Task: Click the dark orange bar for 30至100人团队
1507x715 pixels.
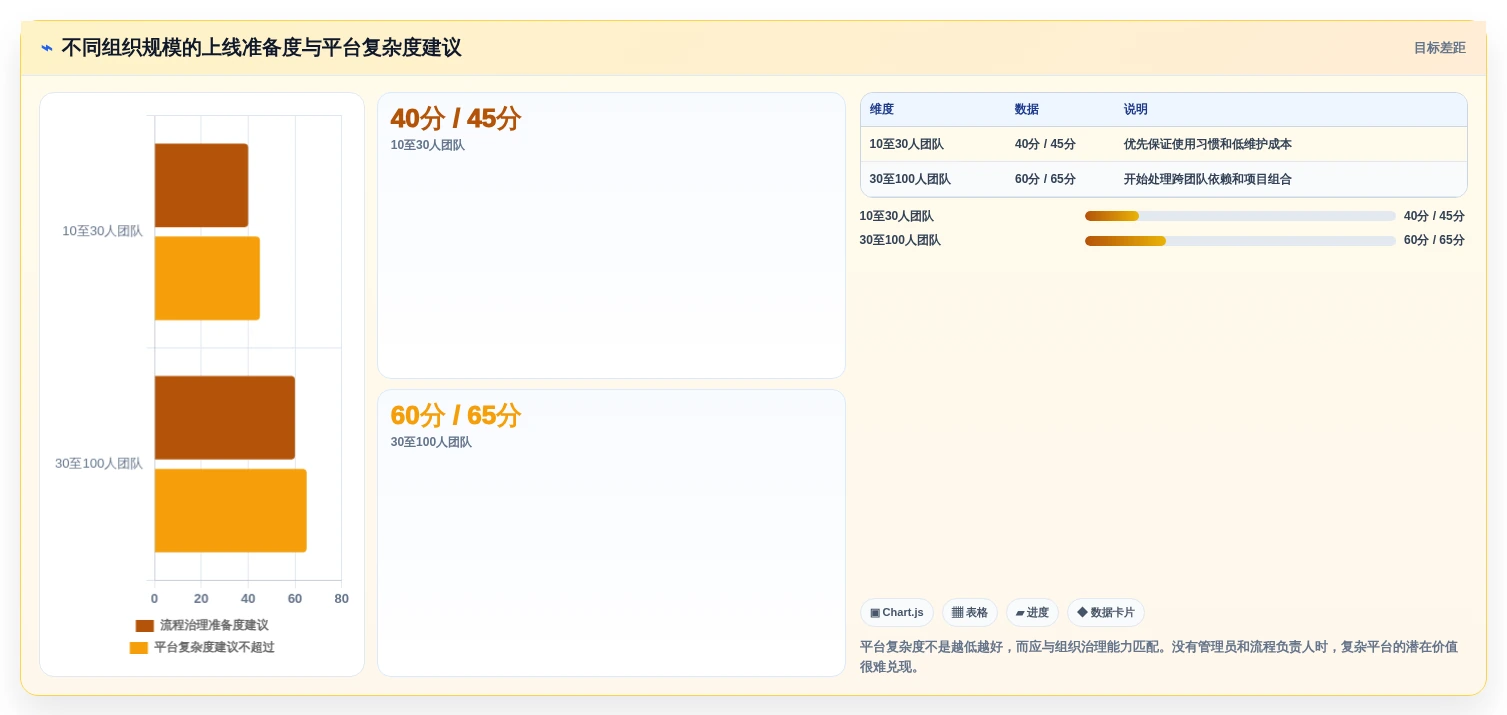Action: coord(225,418)
